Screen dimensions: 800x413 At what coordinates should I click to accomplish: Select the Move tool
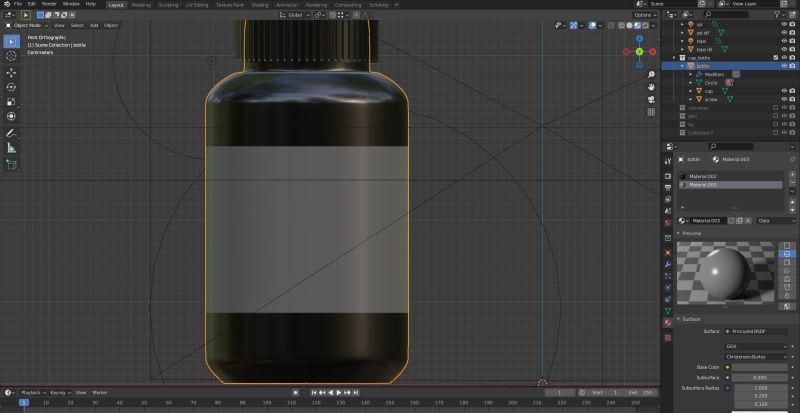[x=11, y=73]
